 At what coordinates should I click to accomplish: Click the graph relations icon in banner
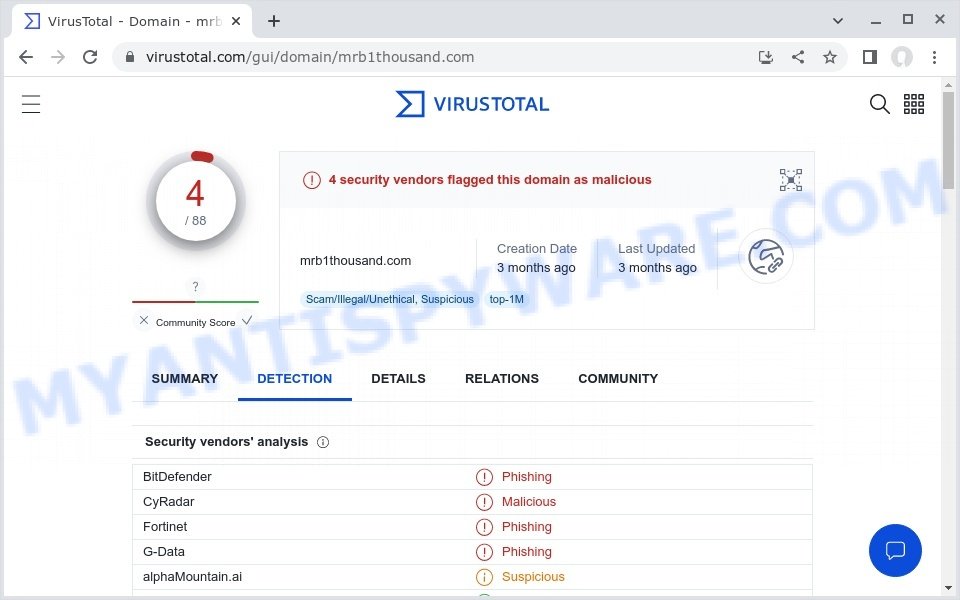[790, 180]
